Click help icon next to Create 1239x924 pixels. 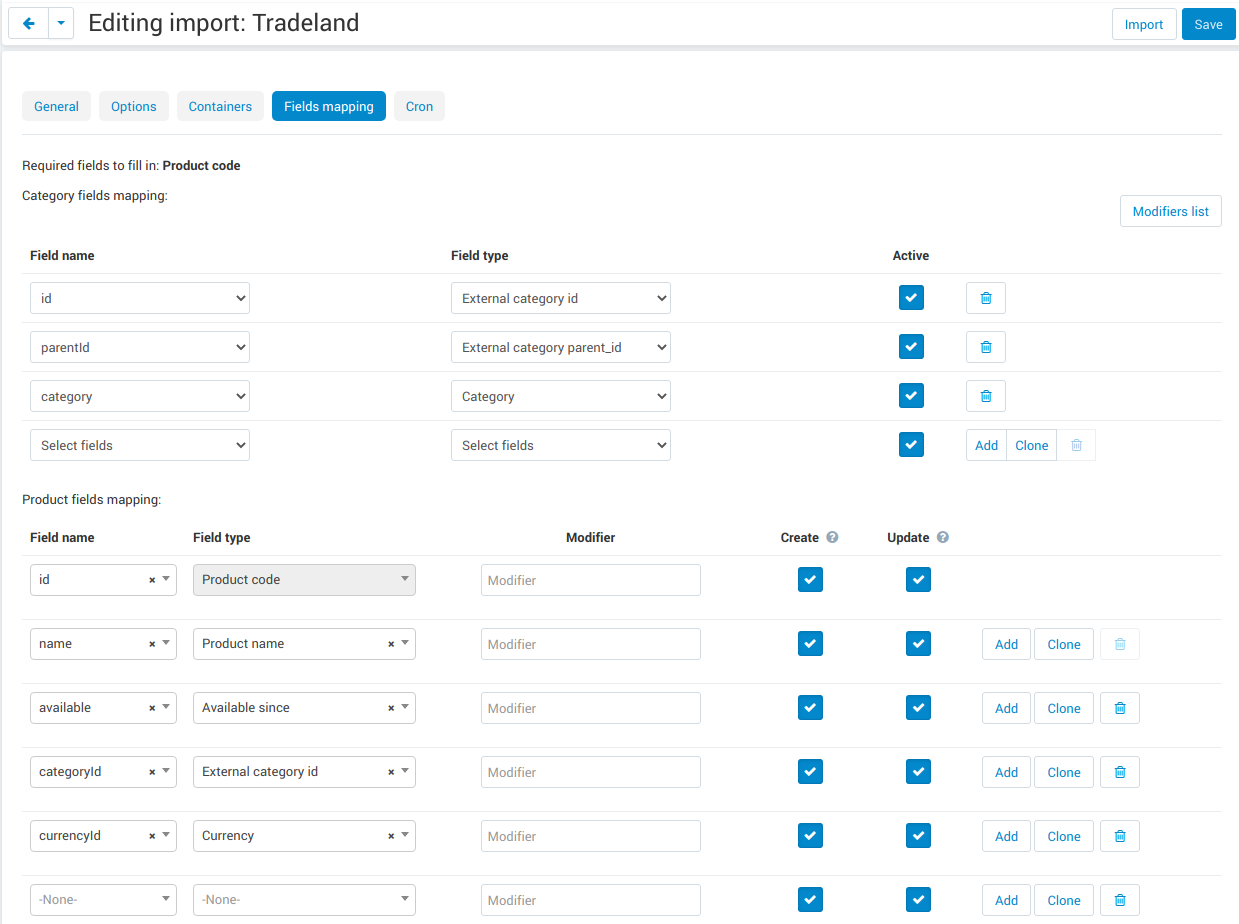coord(833,538)
